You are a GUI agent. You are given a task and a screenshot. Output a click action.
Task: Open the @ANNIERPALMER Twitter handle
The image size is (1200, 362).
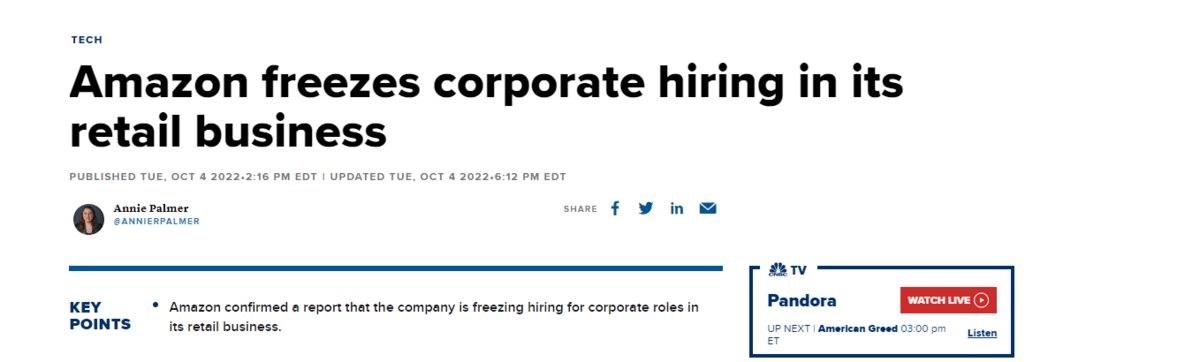(156, 221)
